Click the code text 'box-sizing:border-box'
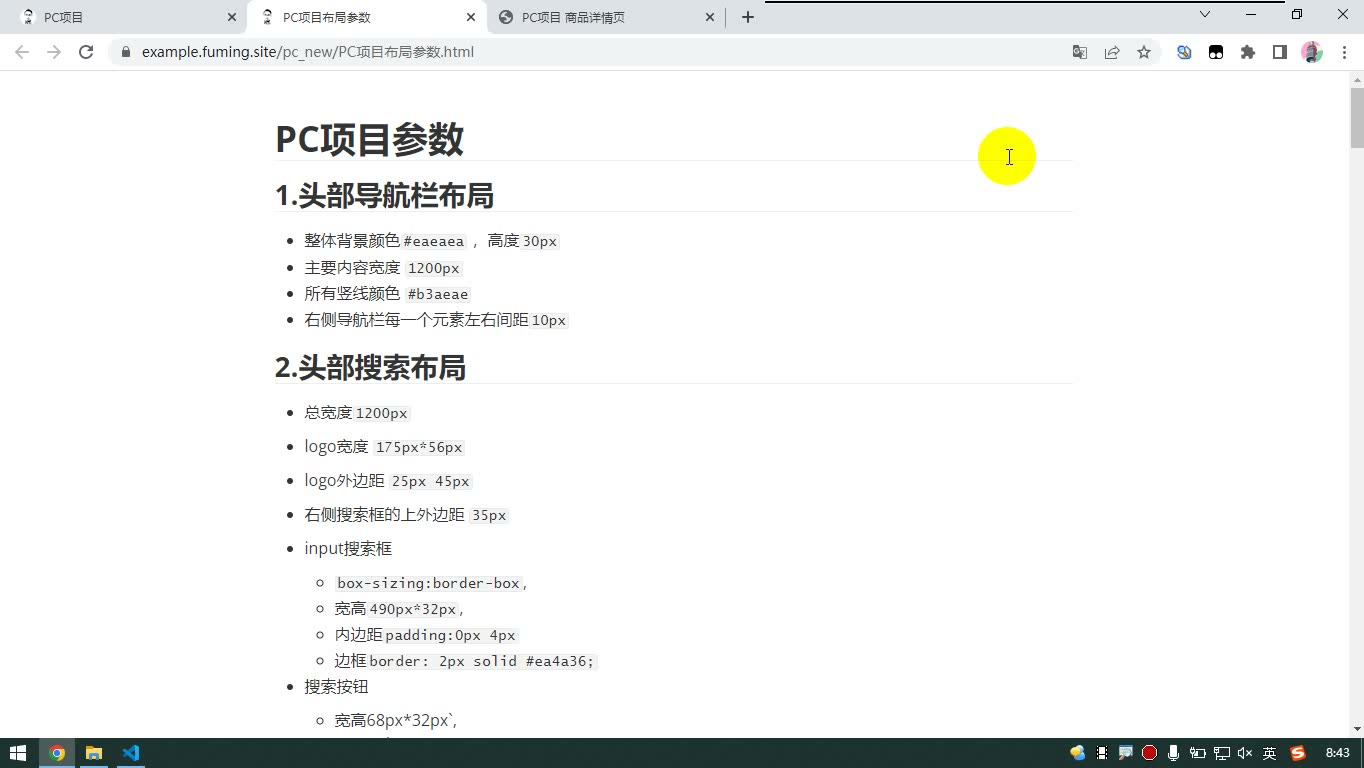The image size is (1364, 768). (428, 583)
